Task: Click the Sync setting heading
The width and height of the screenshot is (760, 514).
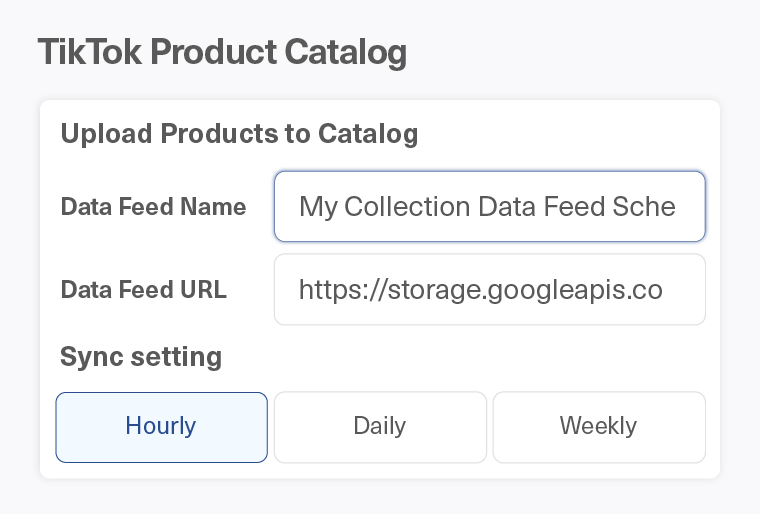Action: pyautogui.click(x=141, y=357)
